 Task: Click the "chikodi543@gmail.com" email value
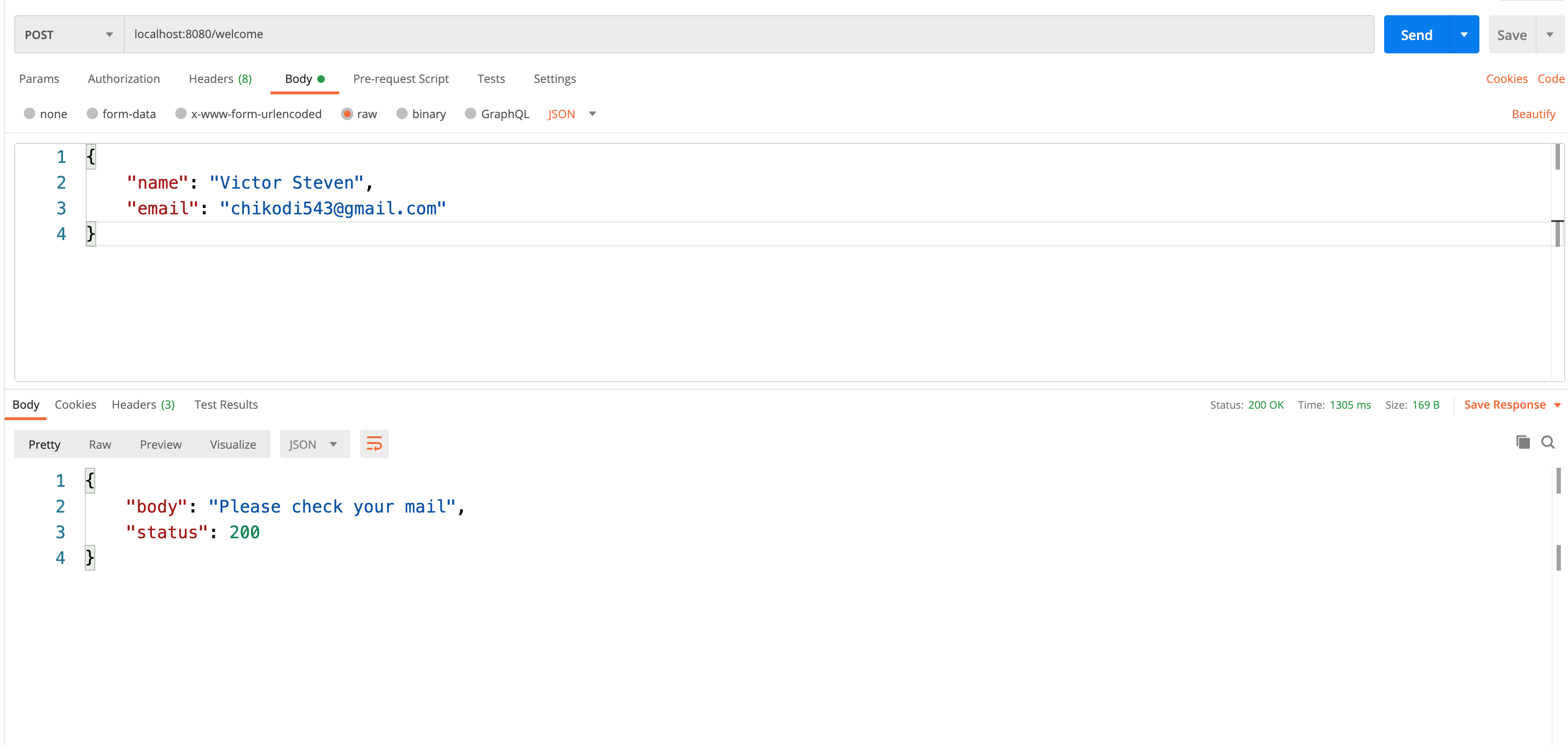pos(333,208)
